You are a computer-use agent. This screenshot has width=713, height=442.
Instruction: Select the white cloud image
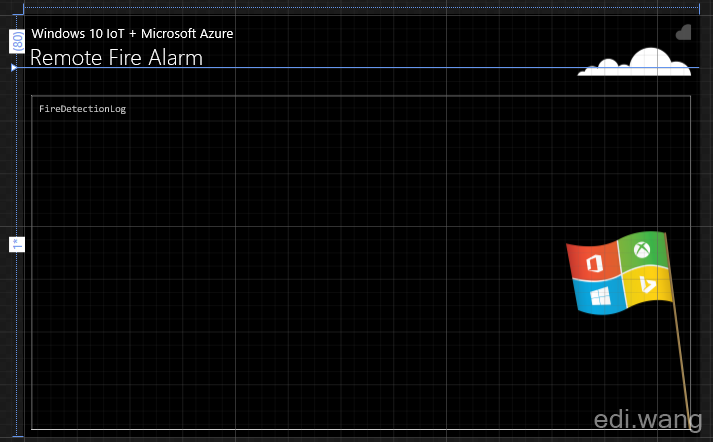[x=634, y=62]
